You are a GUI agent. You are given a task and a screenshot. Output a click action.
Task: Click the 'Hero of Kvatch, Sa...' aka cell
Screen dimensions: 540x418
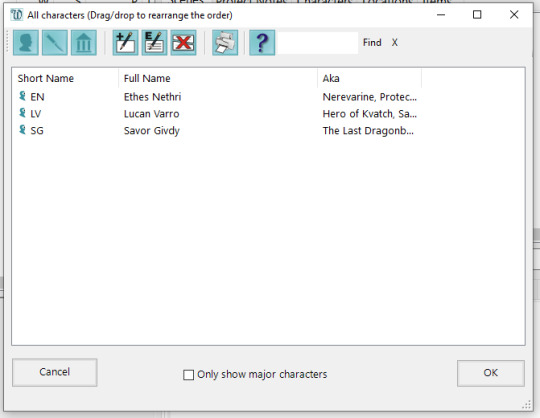(x=370, y=114)
